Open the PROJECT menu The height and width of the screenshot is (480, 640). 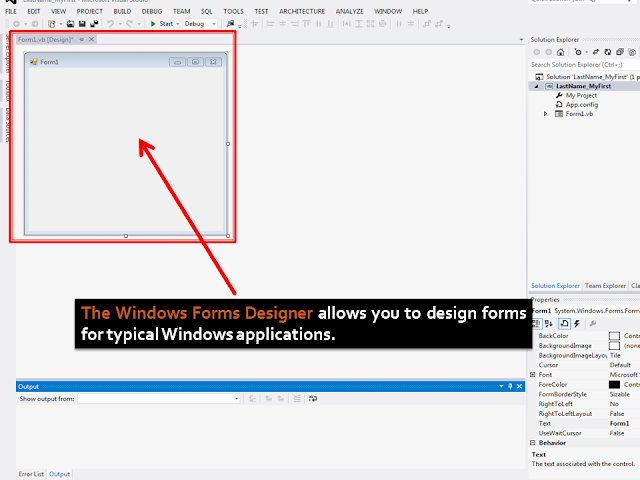[x=89, y=11]
